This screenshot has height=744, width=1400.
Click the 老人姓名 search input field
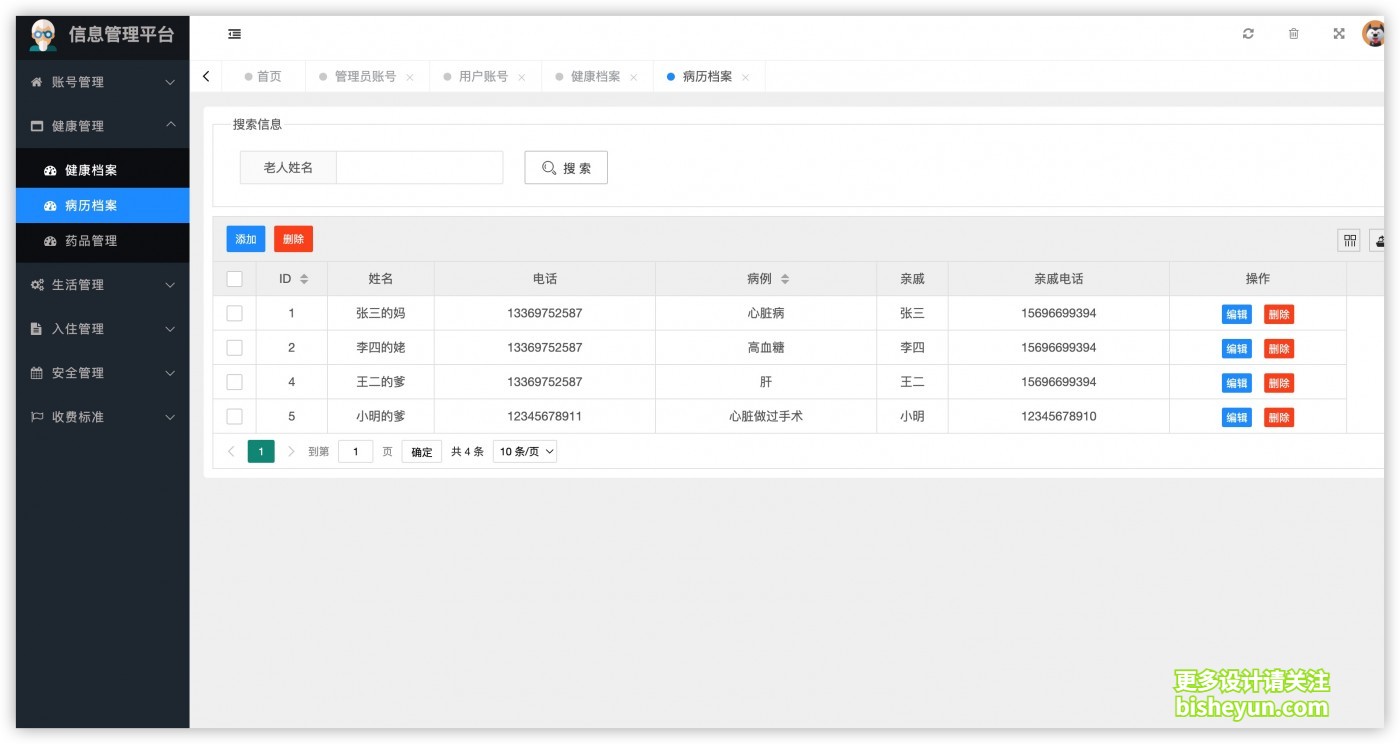(x=419, y=168)
